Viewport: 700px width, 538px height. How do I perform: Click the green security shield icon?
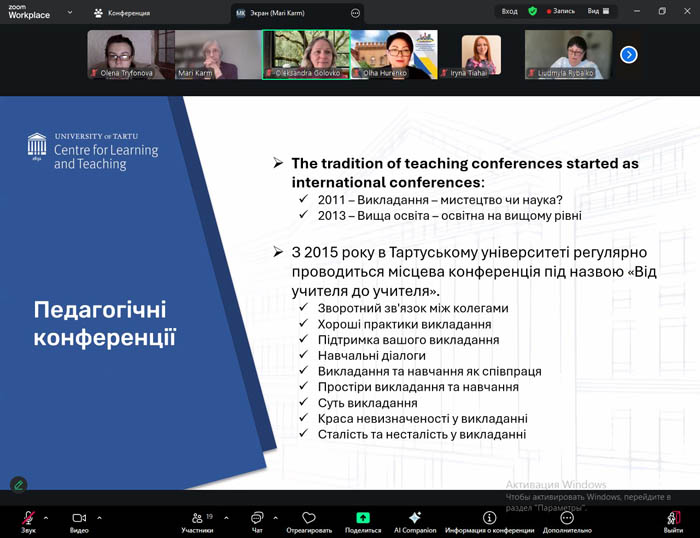[532, 12]
